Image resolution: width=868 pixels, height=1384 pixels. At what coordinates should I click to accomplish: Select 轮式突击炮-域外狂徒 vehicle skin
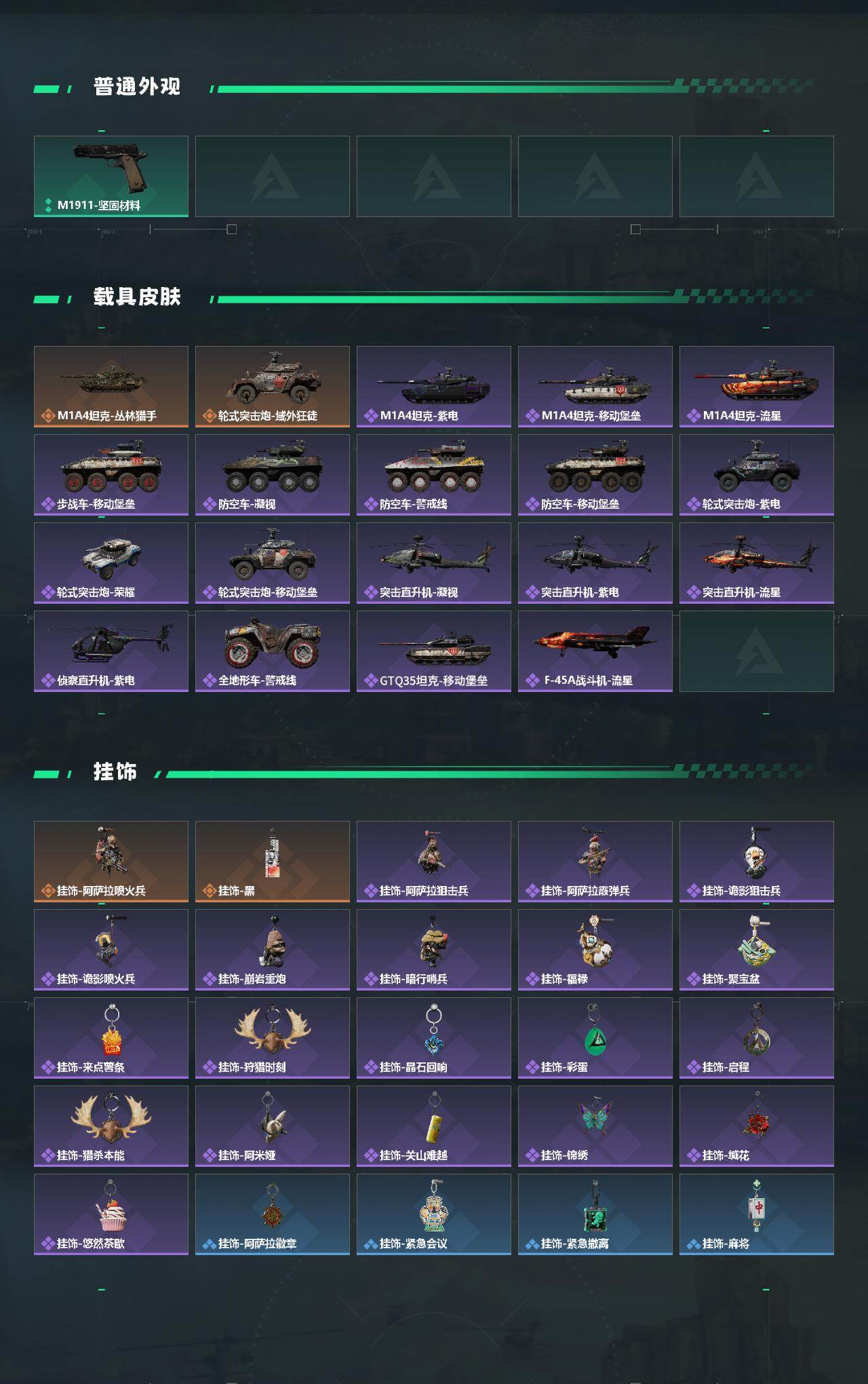pyautogui.click(x=273, y=387)
